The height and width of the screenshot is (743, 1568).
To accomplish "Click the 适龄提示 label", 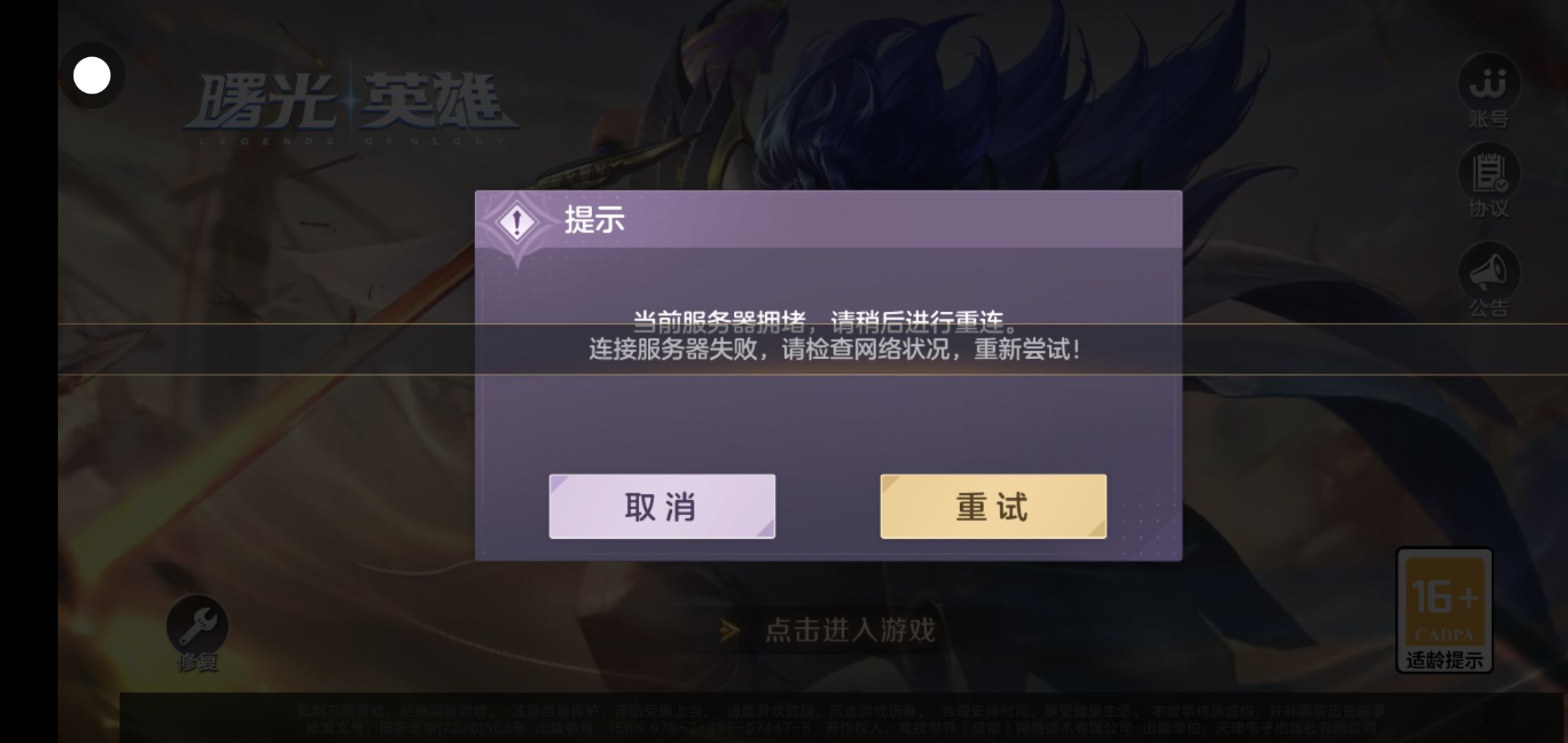I will click(1444, 660).
